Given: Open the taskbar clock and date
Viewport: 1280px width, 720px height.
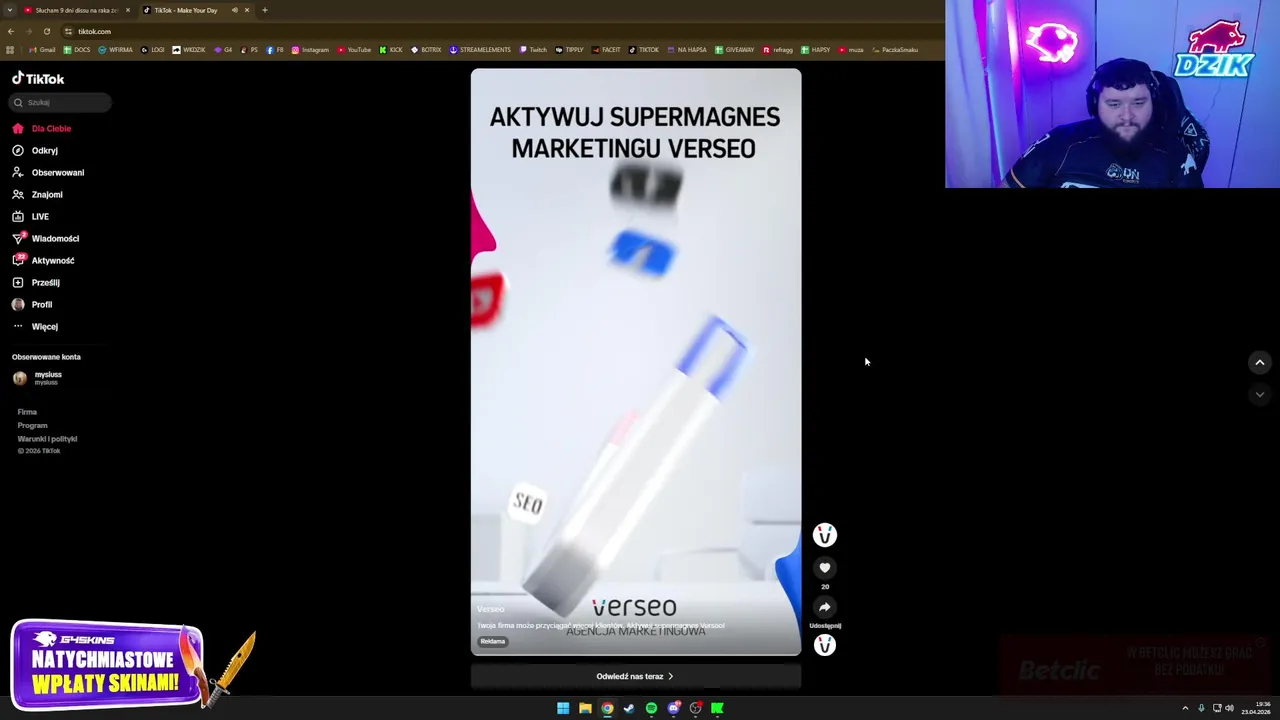Looking at the screenshot, I should (x=1256, y=708).
